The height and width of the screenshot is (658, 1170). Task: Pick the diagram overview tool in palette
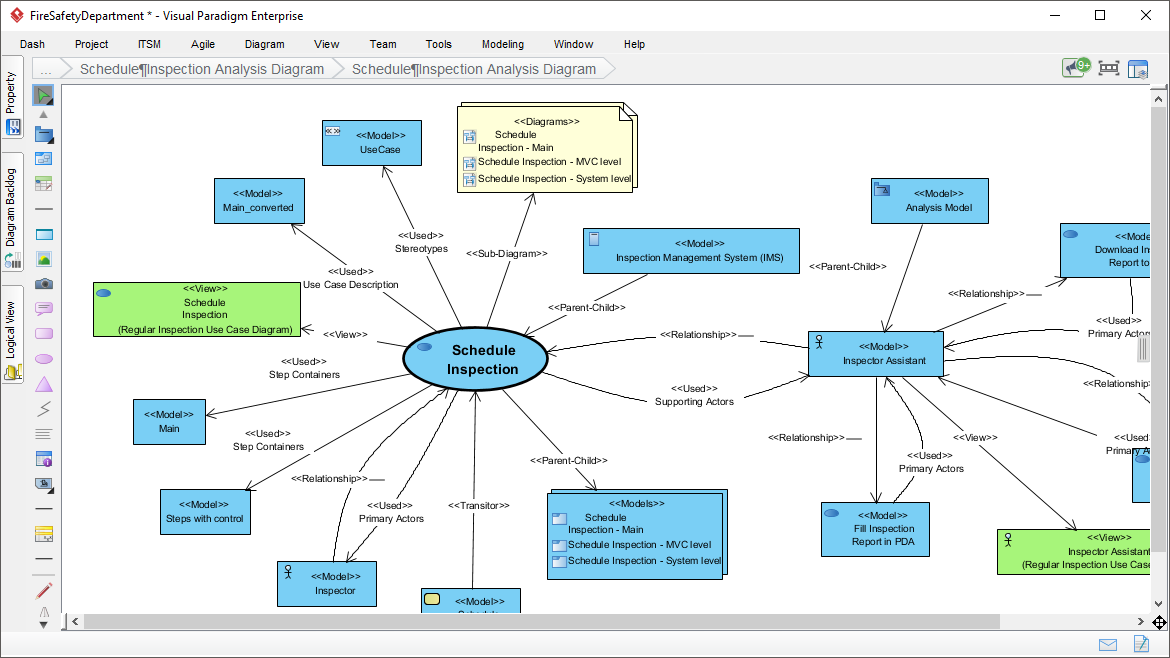click(x=44, y=159)
